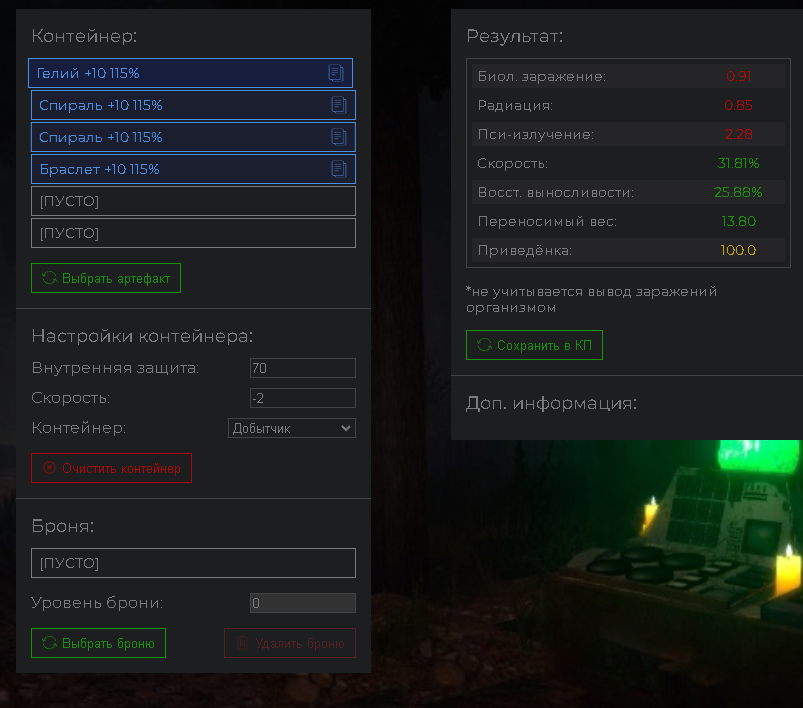Click the Биол. заражение value 0.91

pyautogui.click(x=738, y=76)
